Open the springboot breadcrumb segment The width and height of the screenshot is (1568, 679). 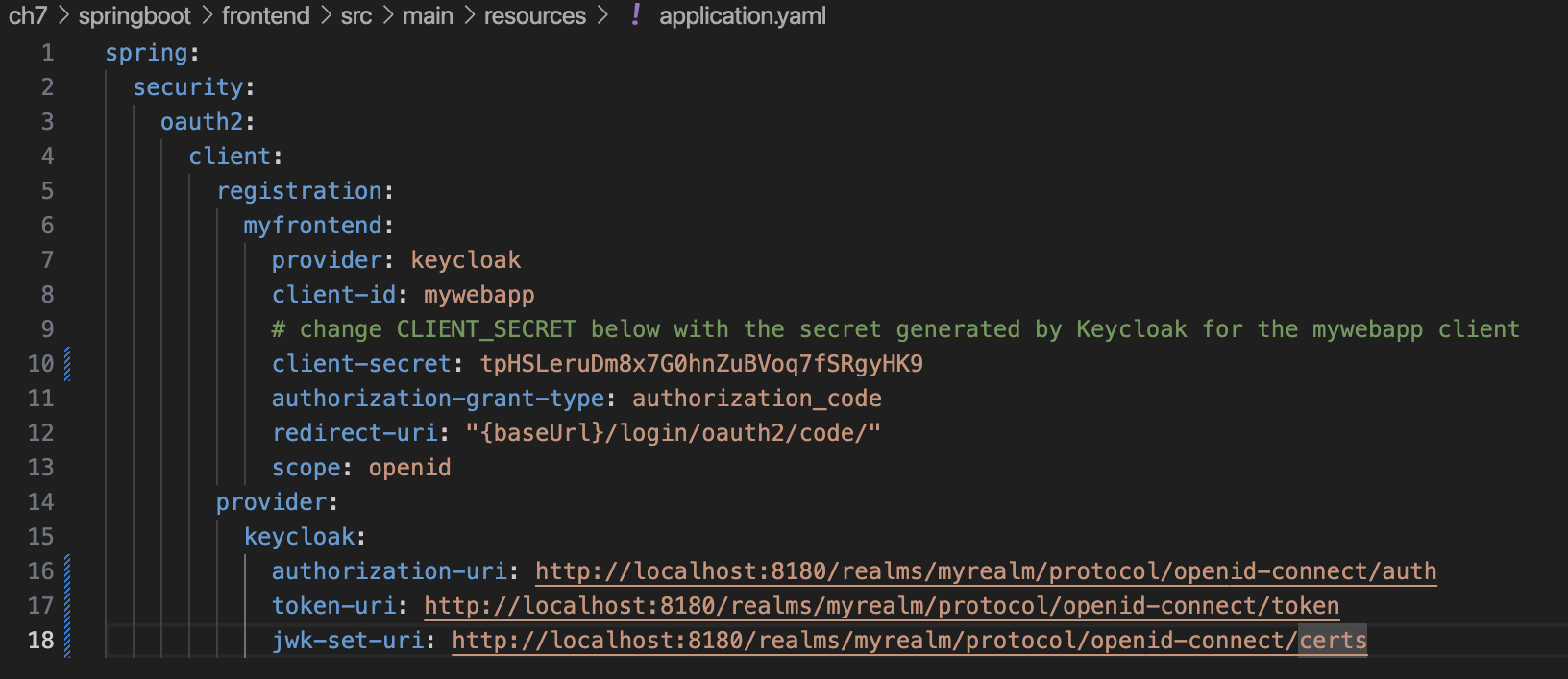coord(135,16)
